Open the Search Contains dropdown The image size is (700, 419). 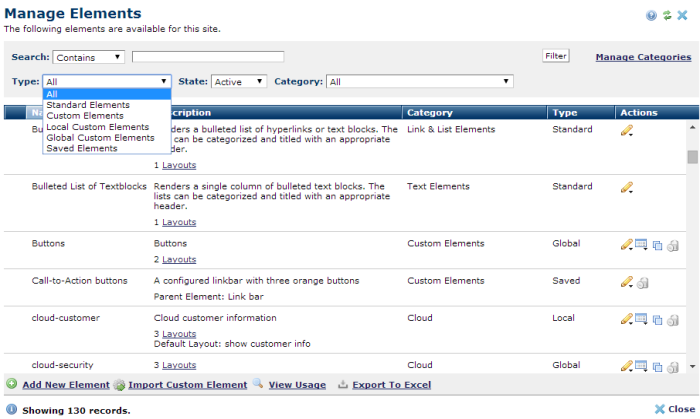(90, 57)
